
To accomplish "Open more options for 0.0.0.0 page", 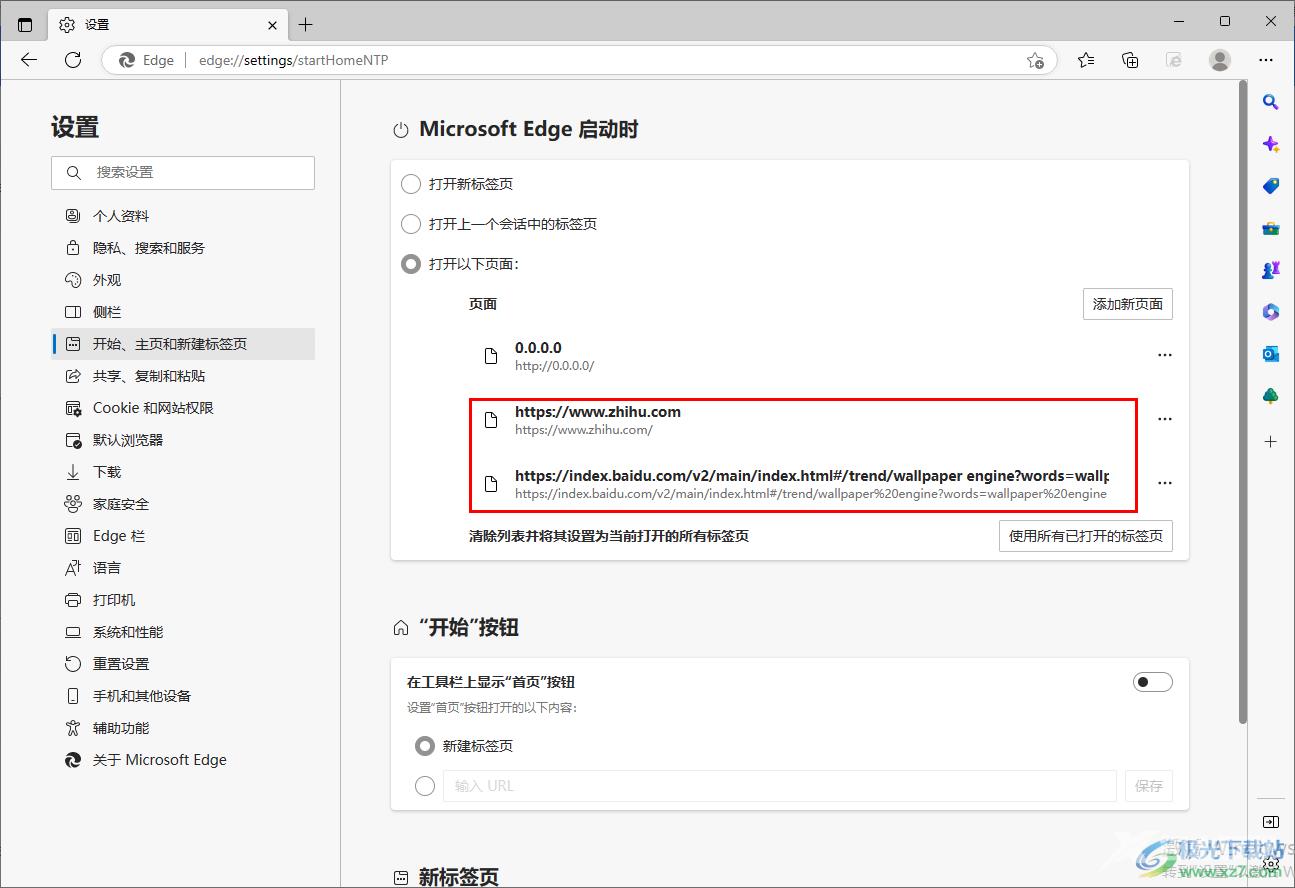I will click(1165, 355).
